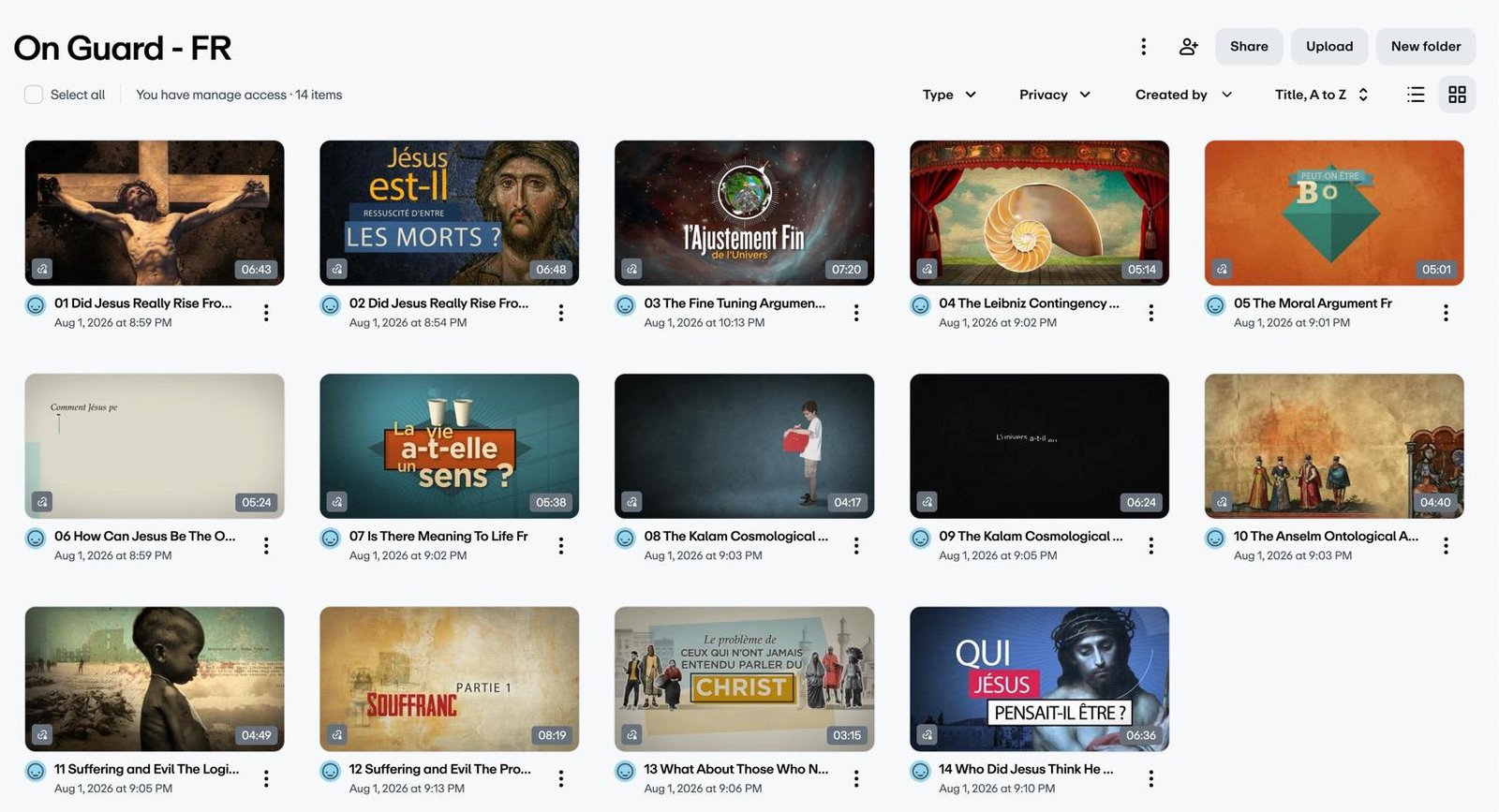Click the privacy icon on the Moral Argument thumbnail

point(1222,269)
